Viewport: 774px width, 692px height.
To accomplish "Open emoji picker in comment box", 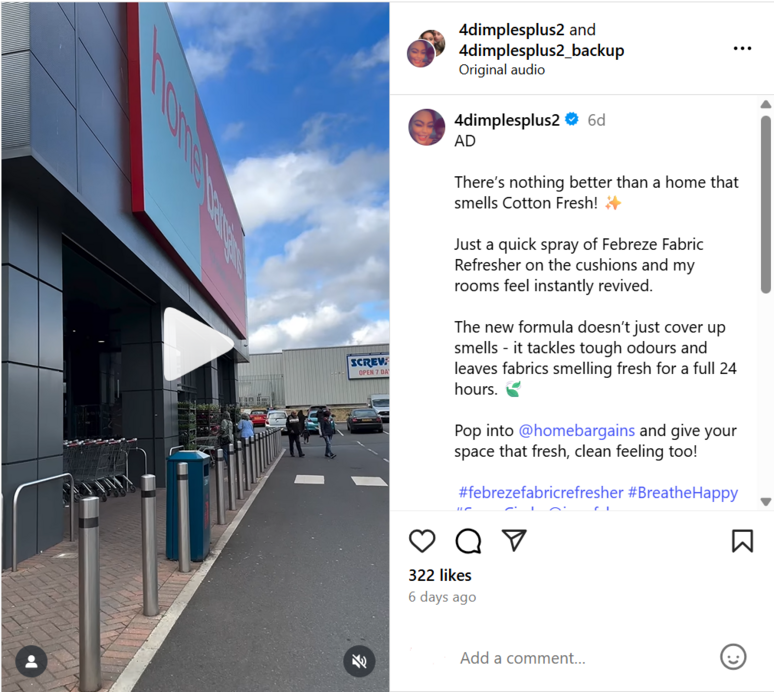I will [x=733, y=657].
